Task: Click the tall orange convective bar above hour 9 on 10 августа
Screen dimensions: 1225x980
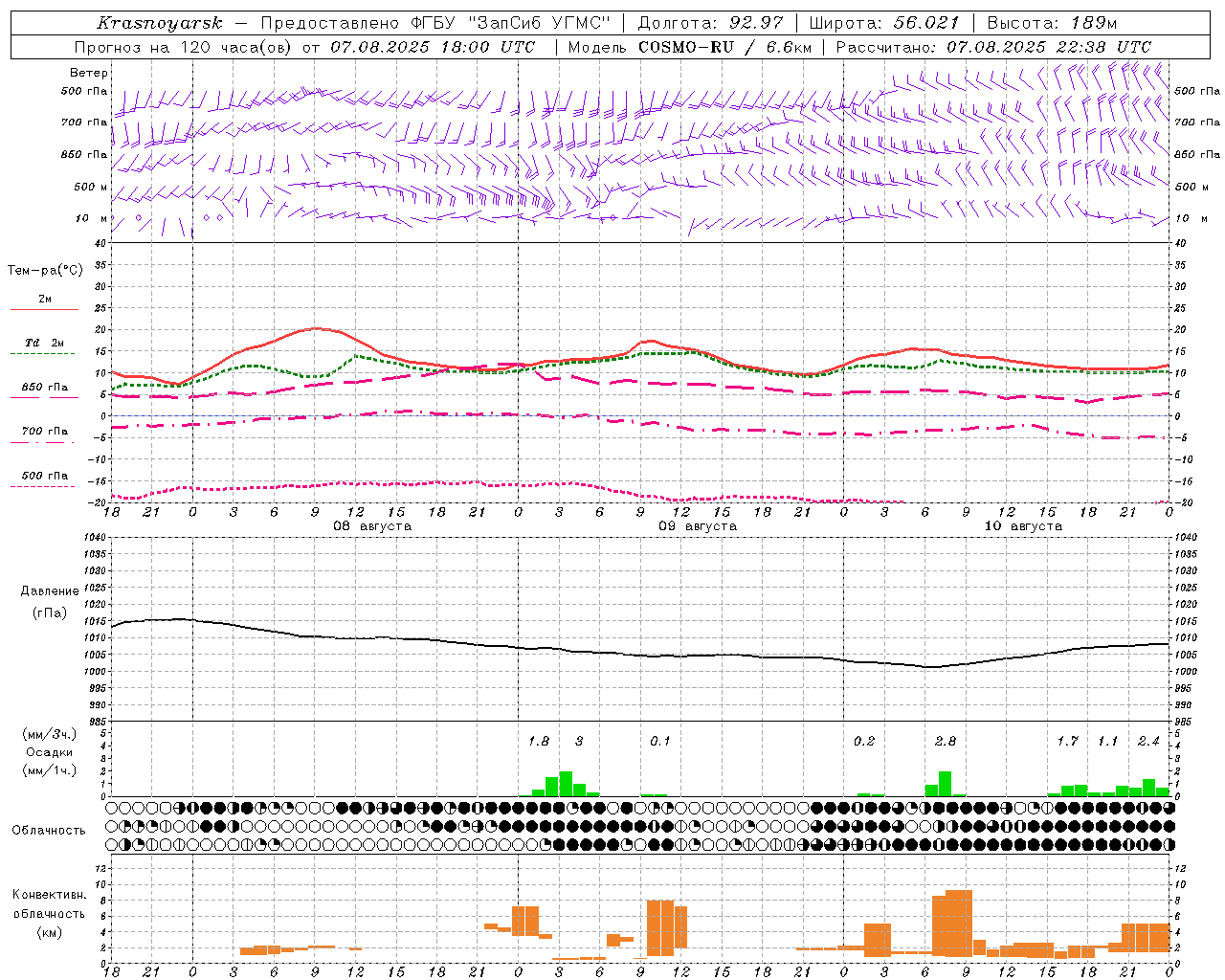Action: (x=959, y=924)
